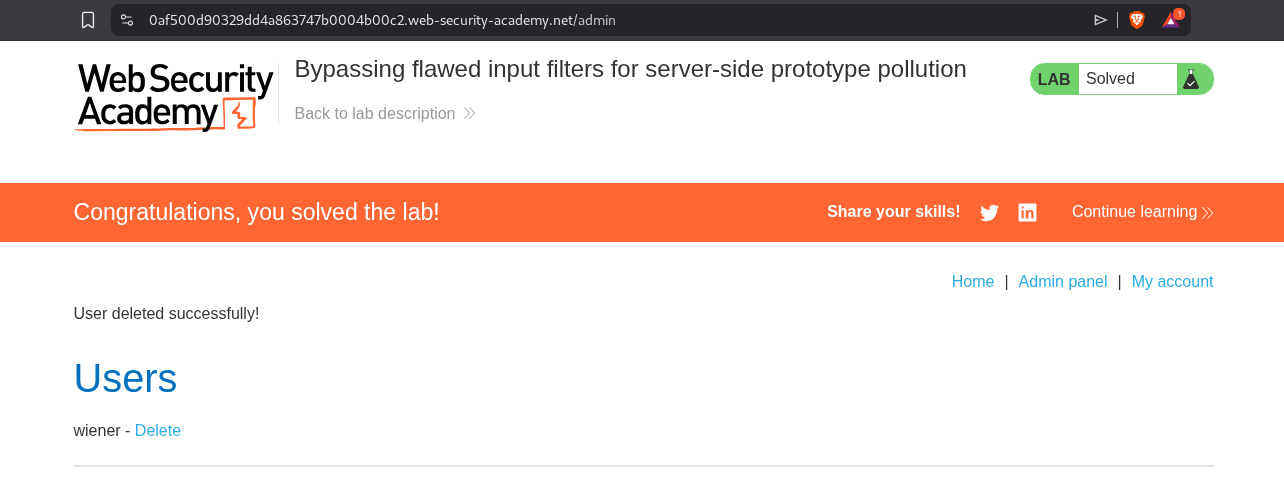
Task: Share on Twitter via bird icon
Action: (989, 212)
